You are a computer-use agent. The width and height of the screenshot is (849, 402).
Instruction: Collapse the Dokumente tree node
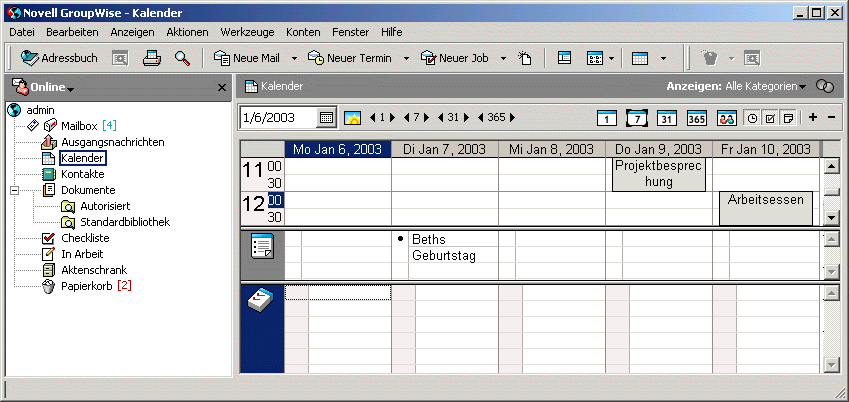coord(15,190)
